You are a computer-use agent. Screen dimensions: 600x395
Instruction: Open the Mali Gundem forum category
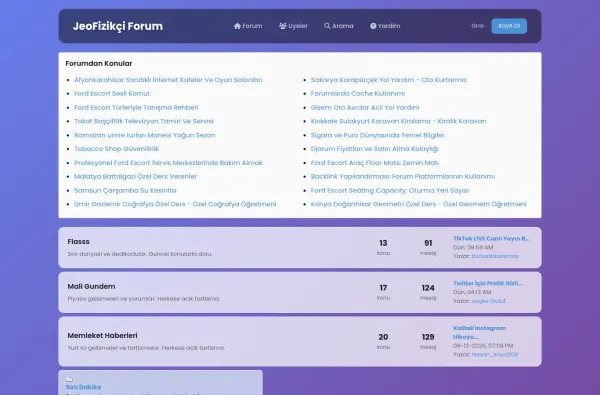coord(91,287)
